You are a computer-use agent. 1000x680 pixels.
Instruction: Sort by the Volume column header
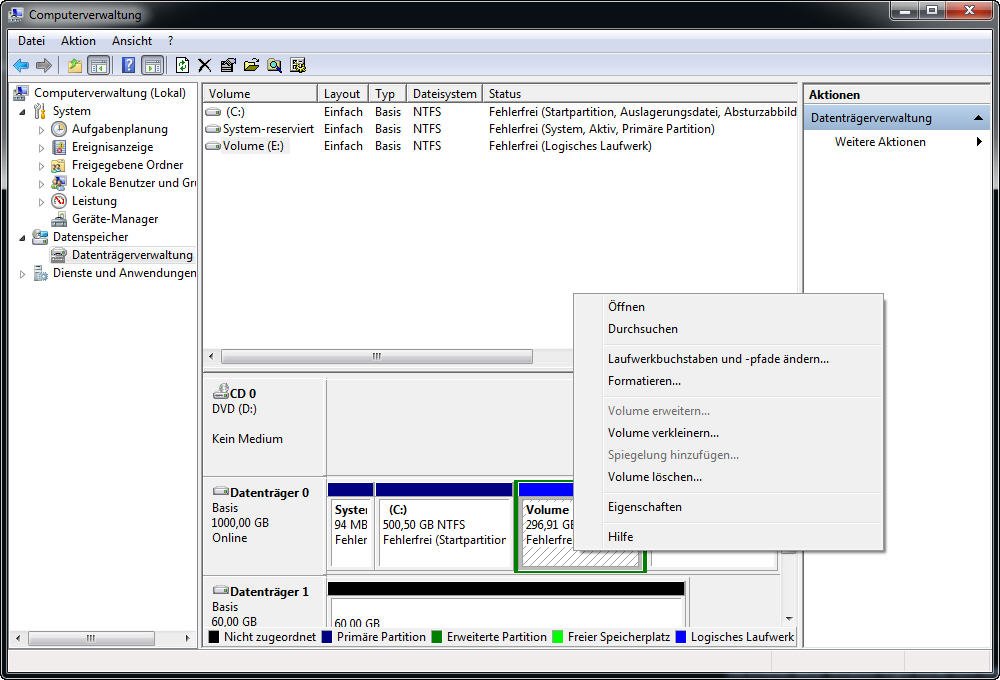260,94
